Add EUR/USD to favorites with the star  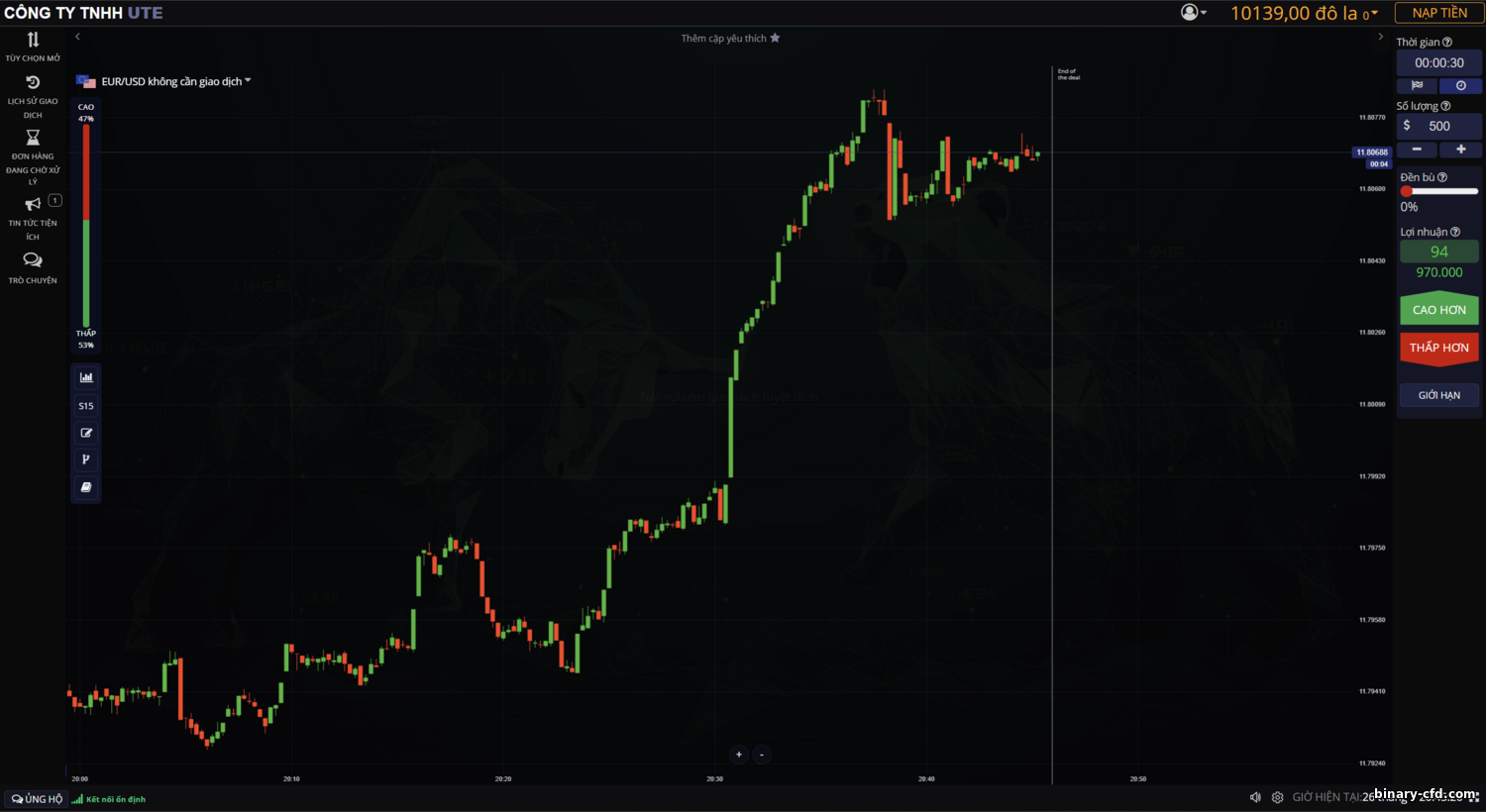[775, 39]
